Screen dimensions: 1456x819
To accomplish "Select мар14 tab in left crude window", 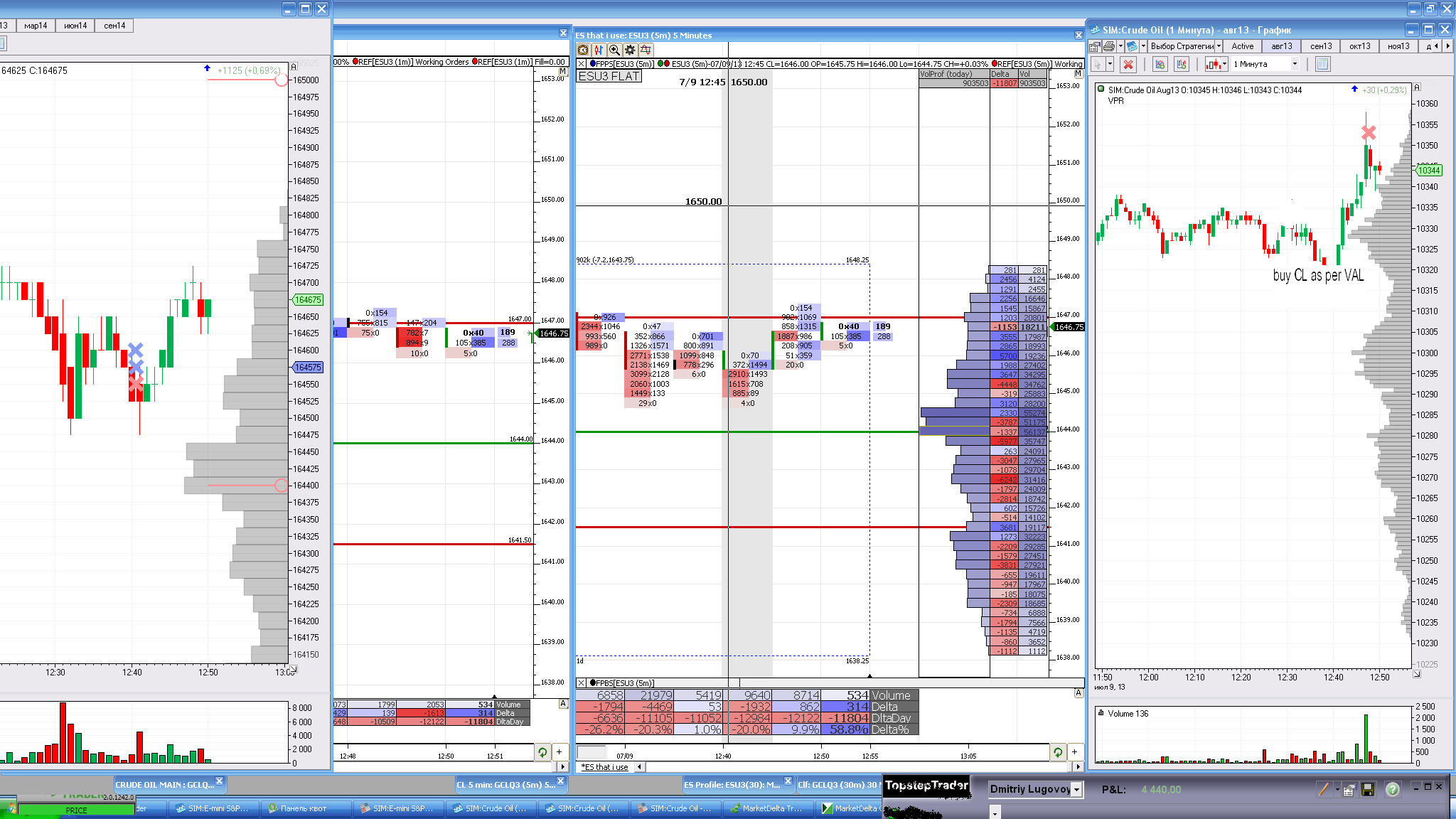I will click(x=36, y=26).
